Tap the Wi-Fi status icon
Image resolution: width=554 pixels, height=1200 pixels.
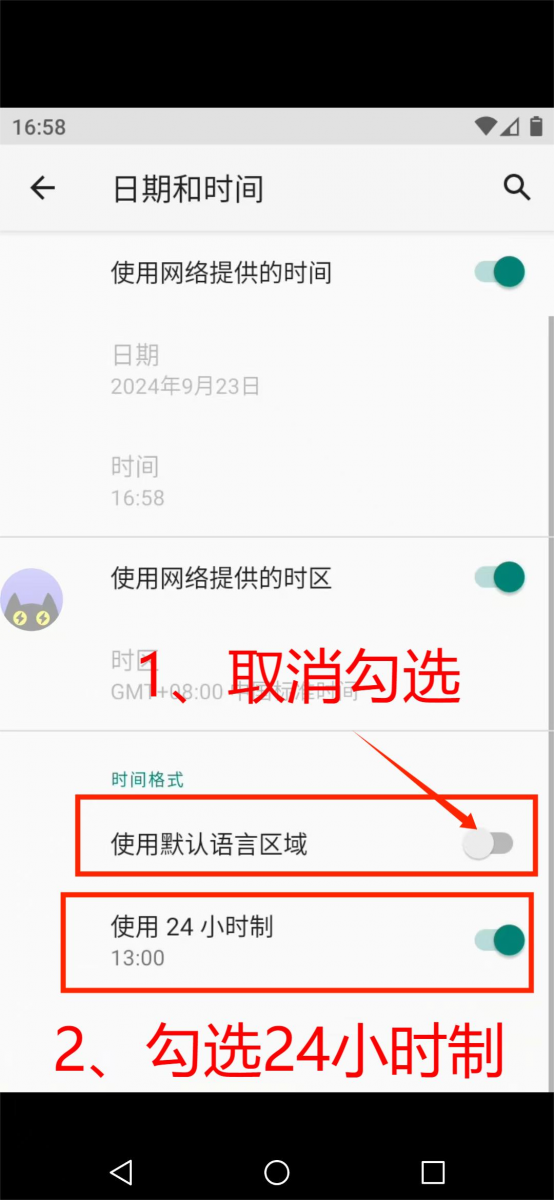487,126
